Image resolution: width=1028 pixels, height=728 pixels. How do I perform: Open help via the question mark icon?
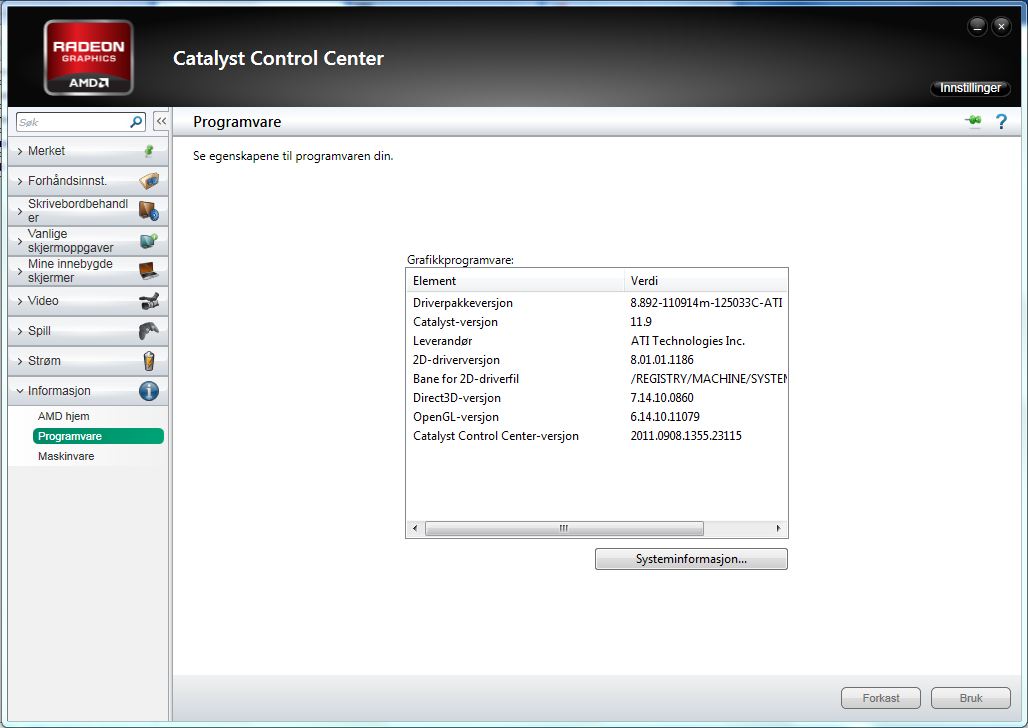point(999,121)
